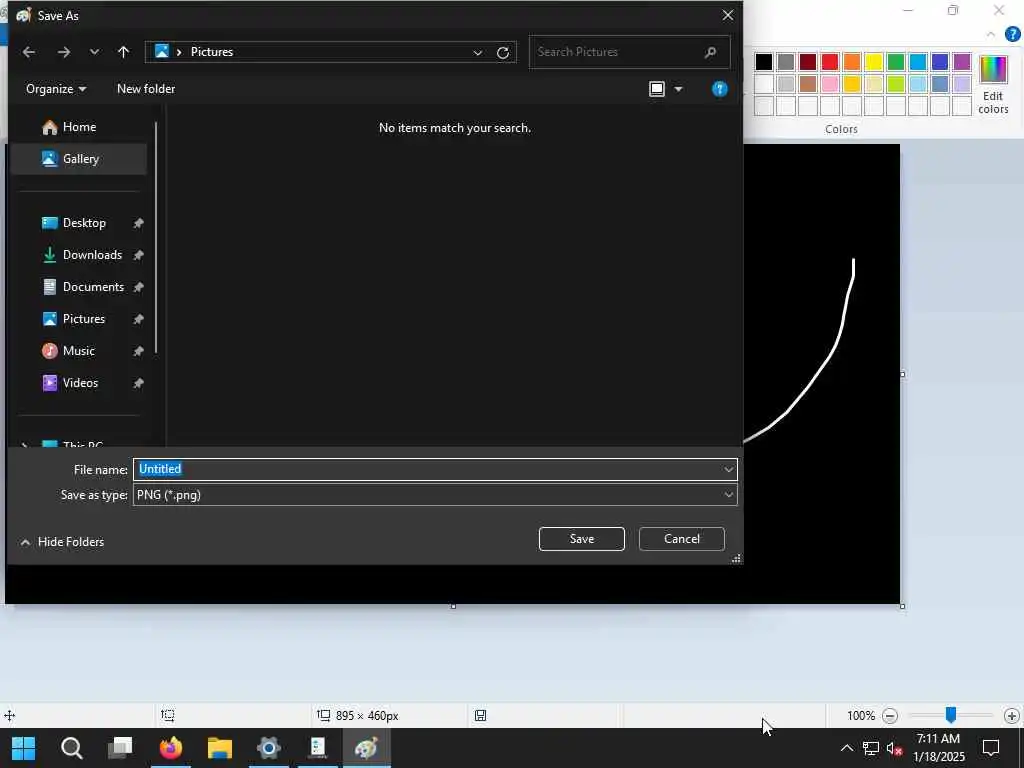
Task: Open Documents quick access folder
Action: point(93,287)
